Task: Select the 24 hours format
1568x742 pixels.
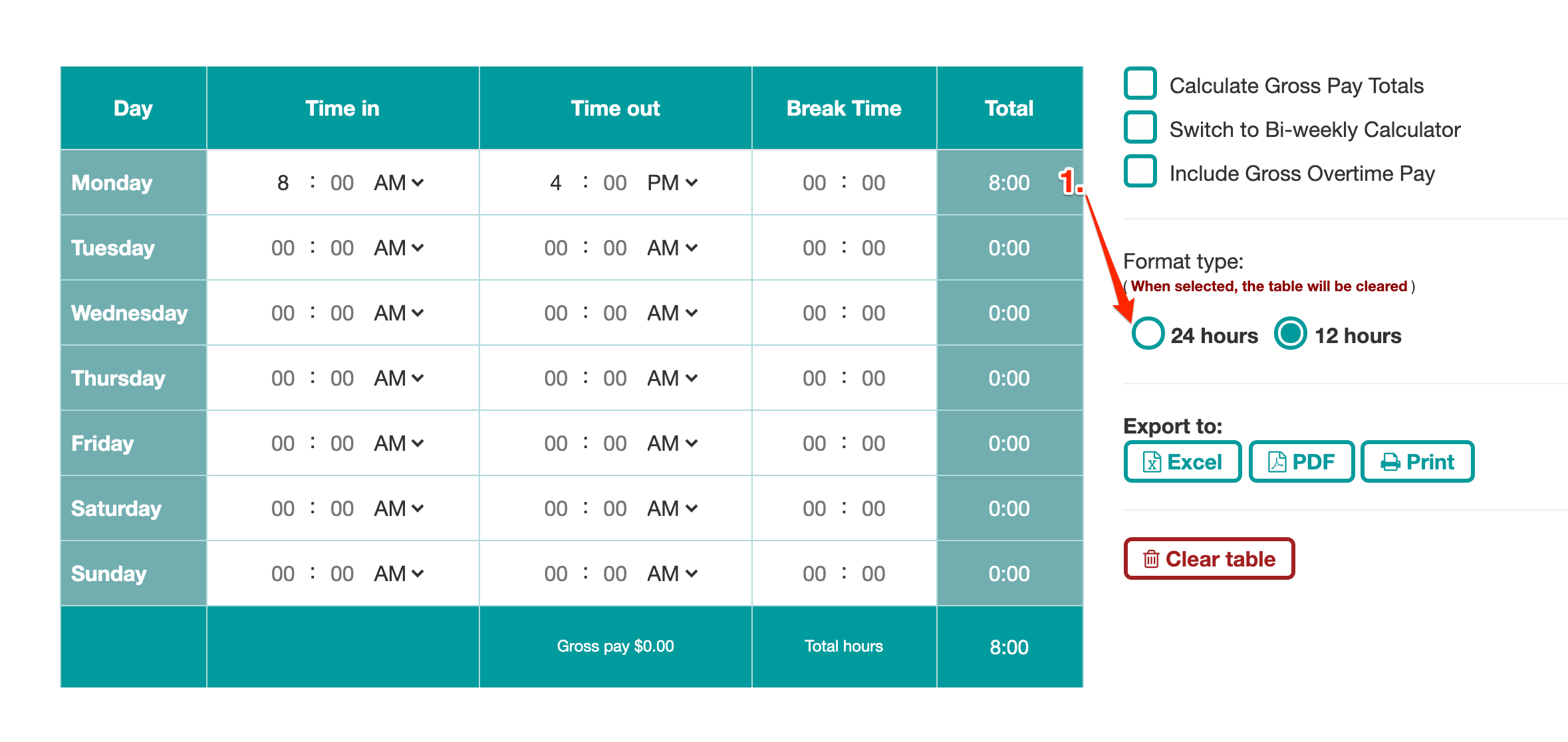Action: click(1148, 334)
